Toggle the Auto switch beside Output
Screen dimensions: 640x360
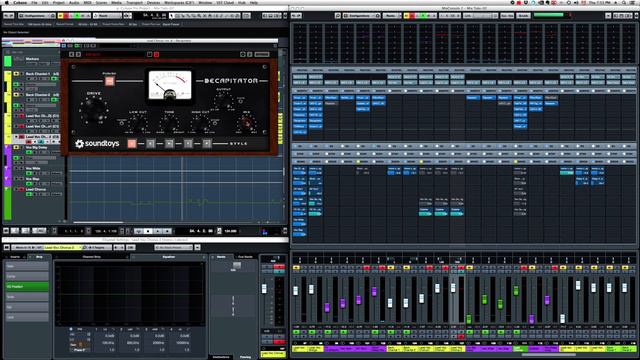coord(241,100)
